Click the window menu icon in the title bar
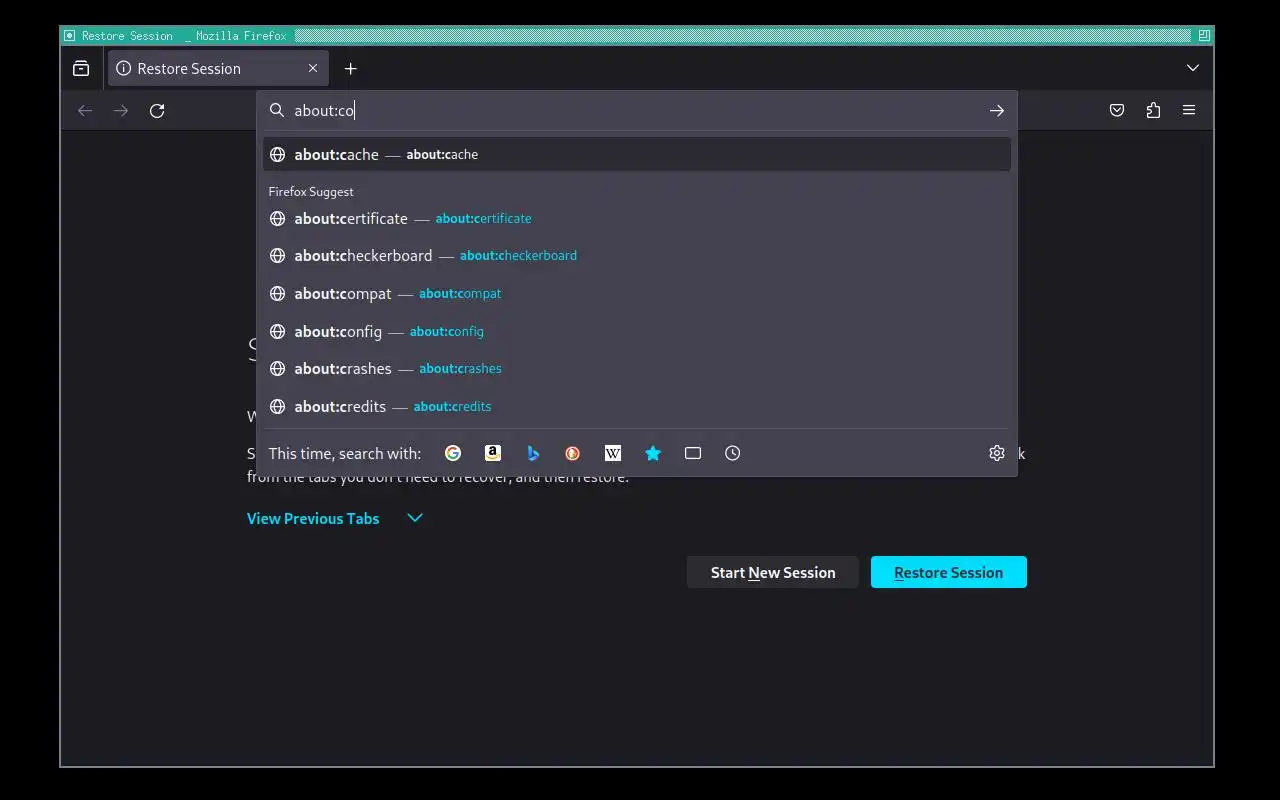Image resolution: width=1280 pixels, height=800 pixels. coord(69,35)
